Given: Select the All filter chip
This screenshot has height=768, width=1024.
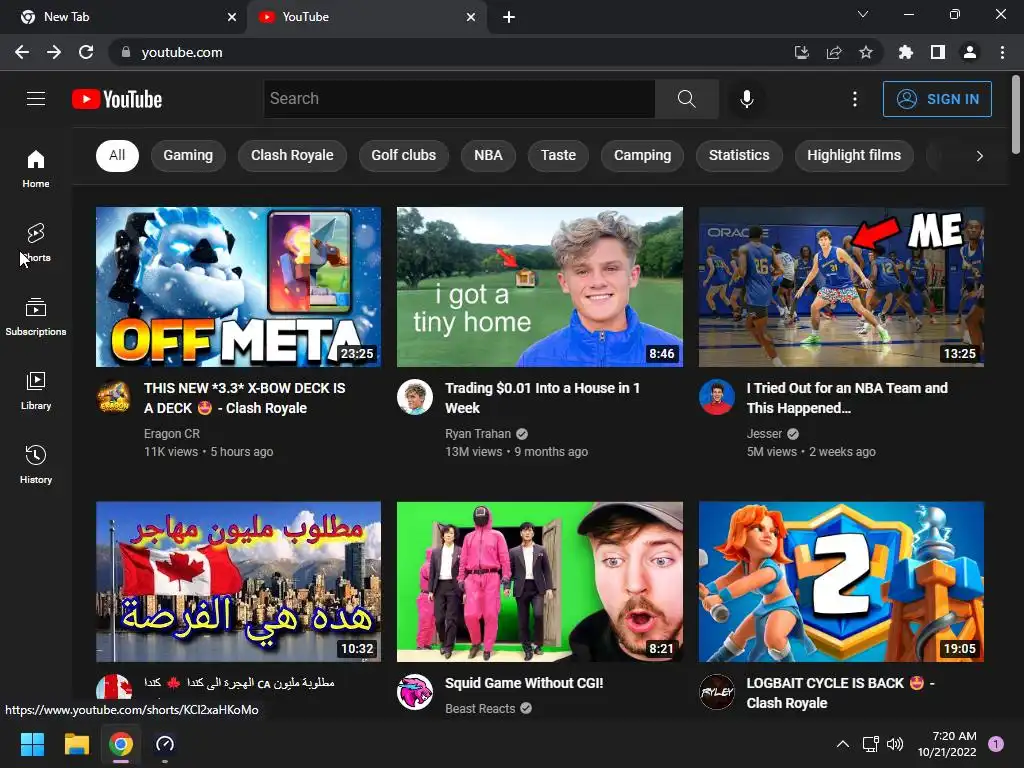Looking at the screenshot, I should (117, 155).
